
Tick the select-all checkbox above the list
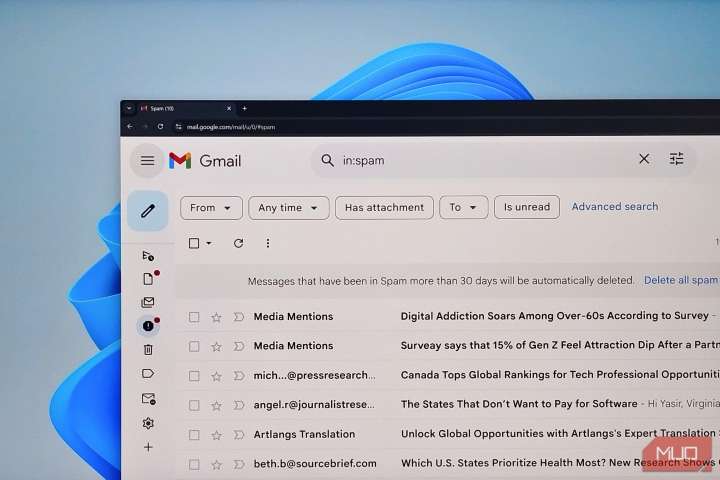coord(194,243)
